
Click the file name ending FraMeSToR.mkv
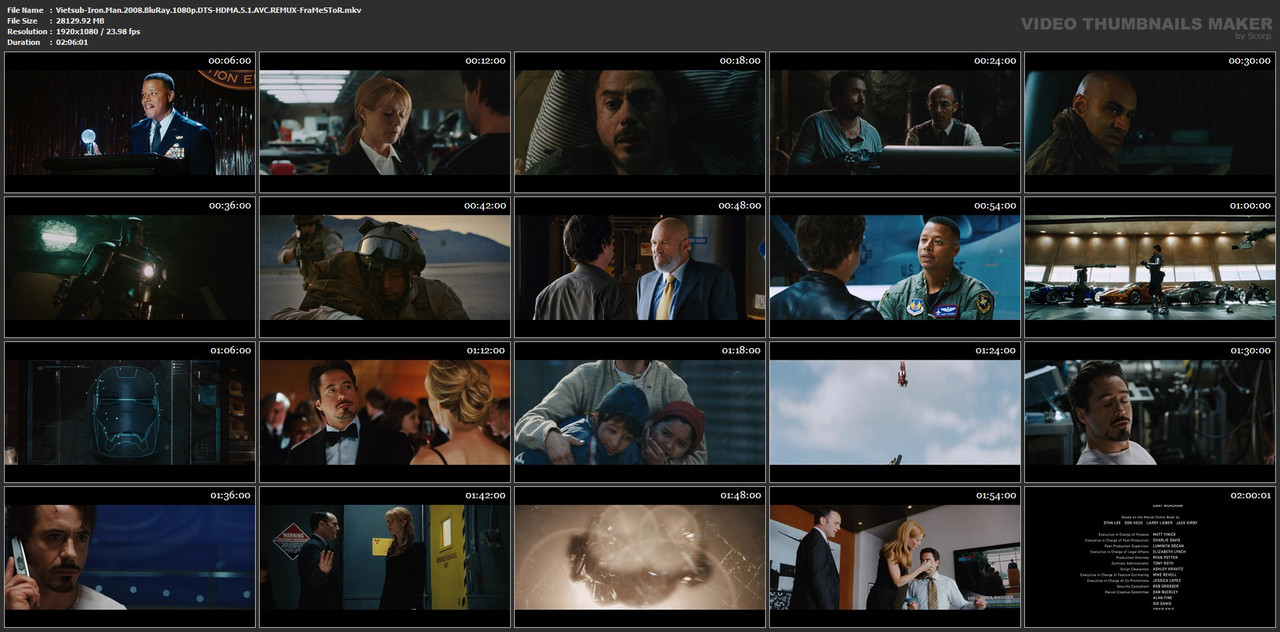tap(209, 10)
